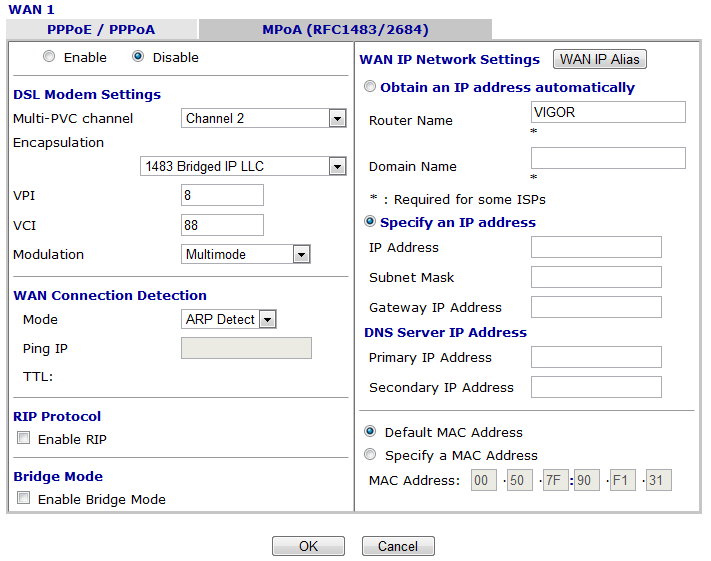Image resolution: width=711 pixels, height=561 pixels.
Task: Select the Disable radio button
Action: pos(138,57)
